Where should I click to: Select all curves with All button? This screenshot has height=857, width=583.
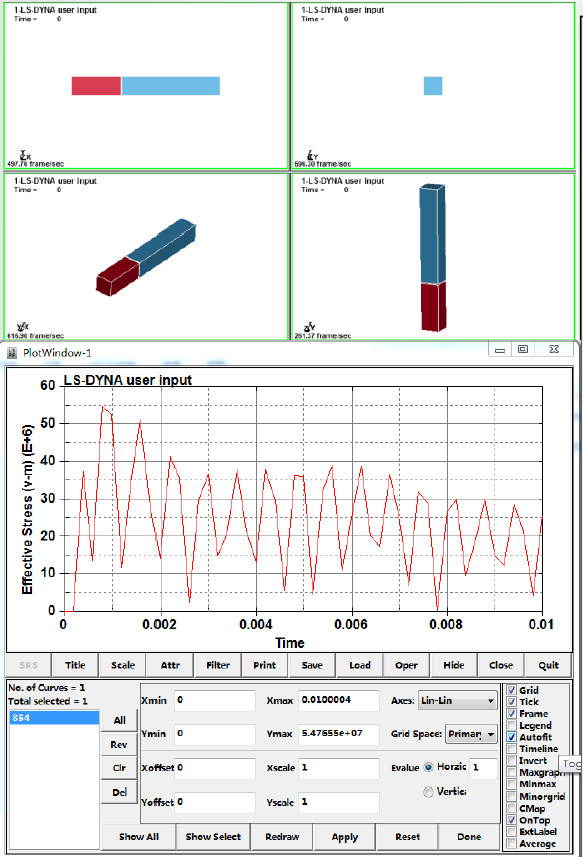coord(120,720)
